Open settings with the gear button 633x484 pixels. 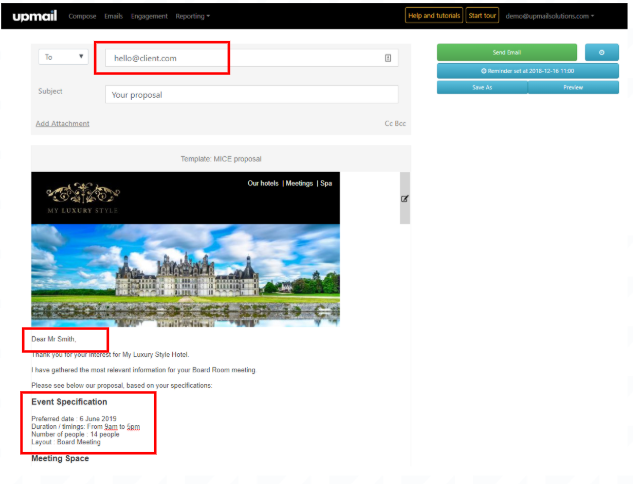click(x=601, y=52)
